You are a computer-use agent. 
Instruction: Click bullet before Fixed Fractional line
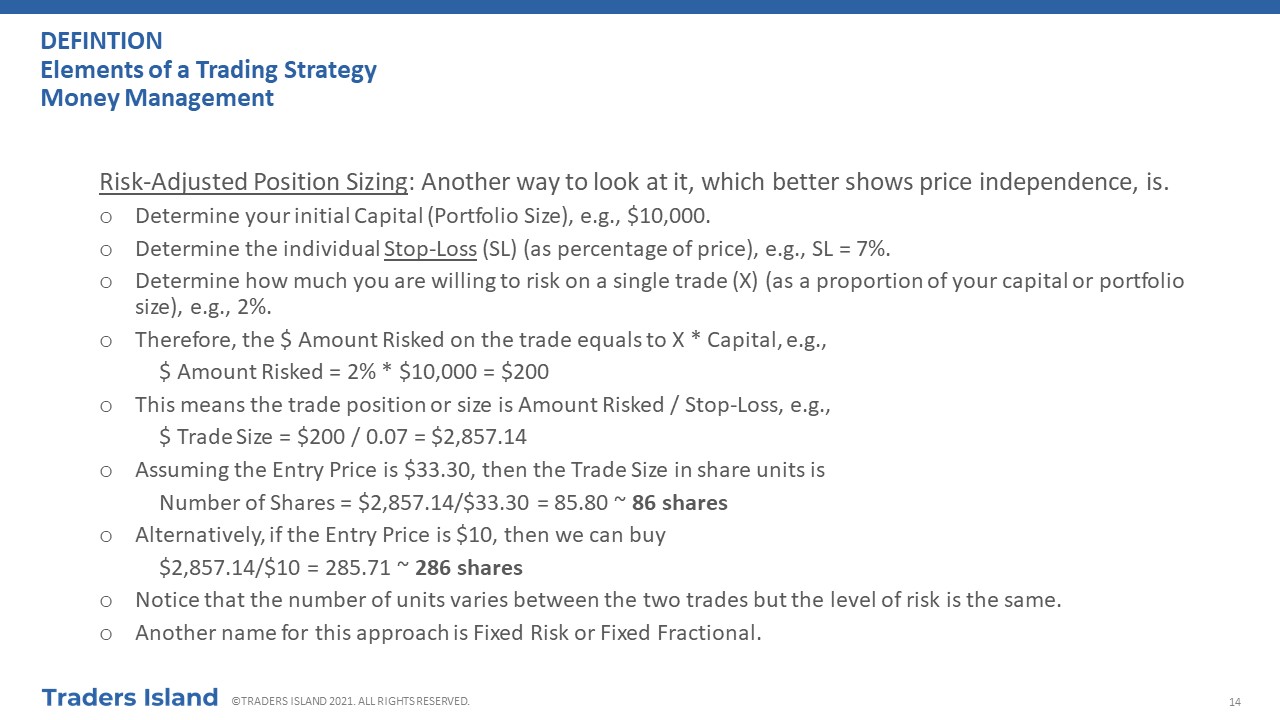click(106, 633)
